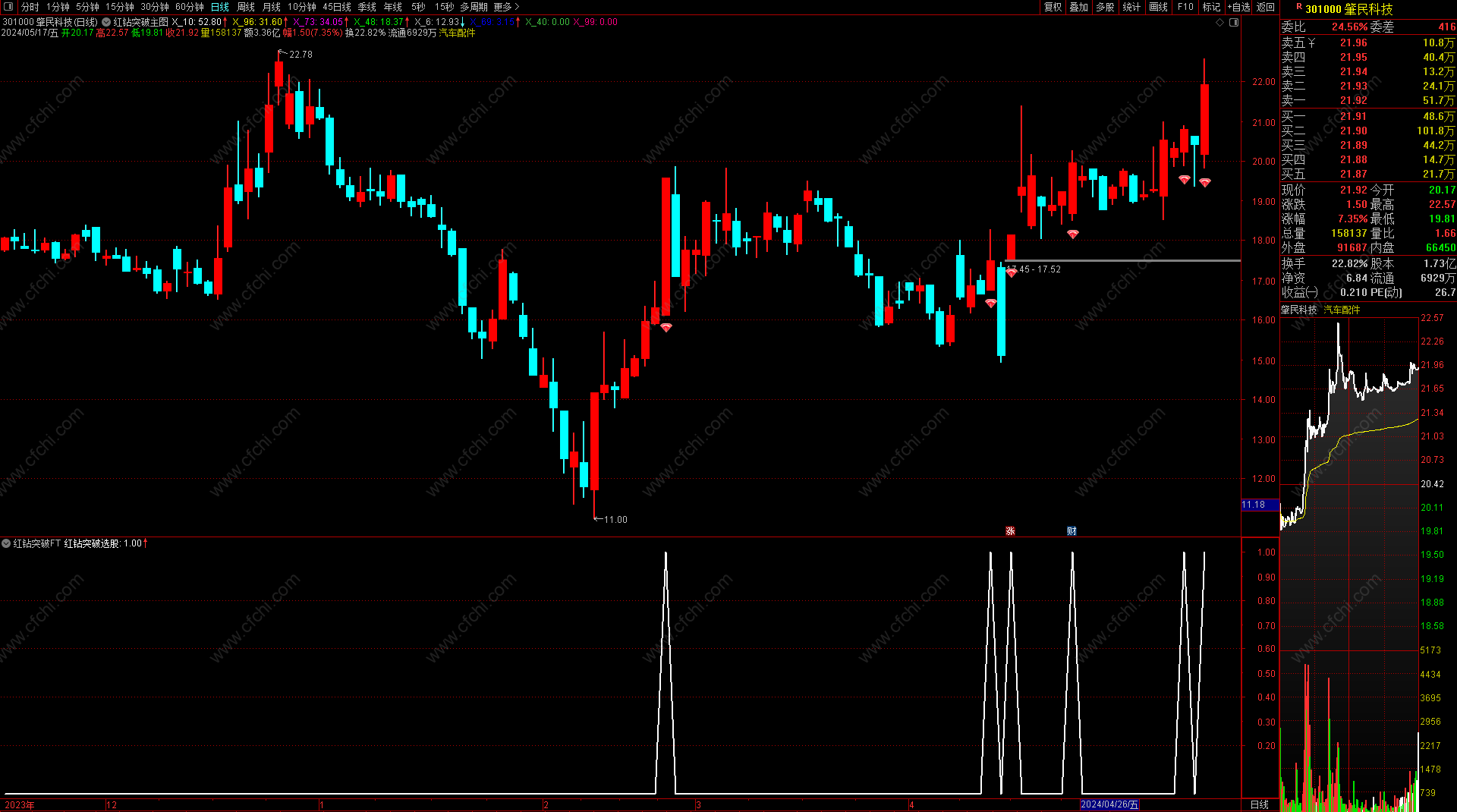Click the 叠加 overlay button

click(1079, 7)
